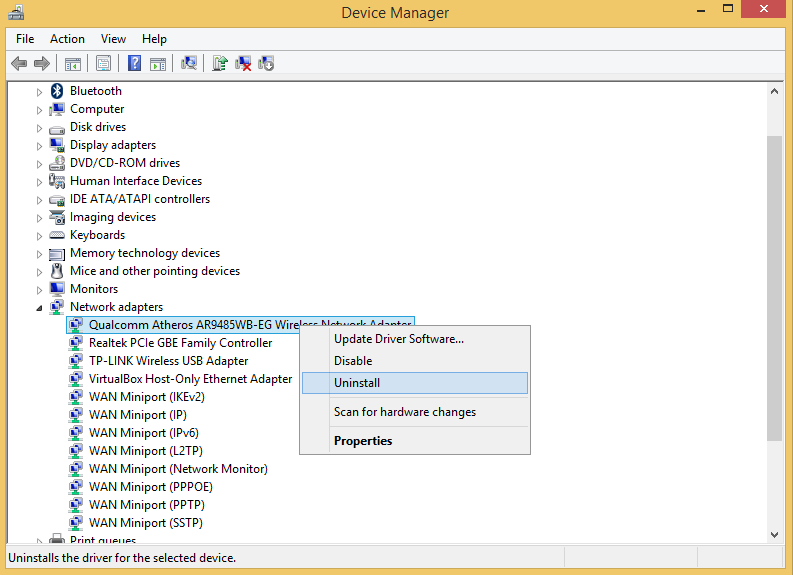Select WAN Miniport (PPTP)

point(147,505)
